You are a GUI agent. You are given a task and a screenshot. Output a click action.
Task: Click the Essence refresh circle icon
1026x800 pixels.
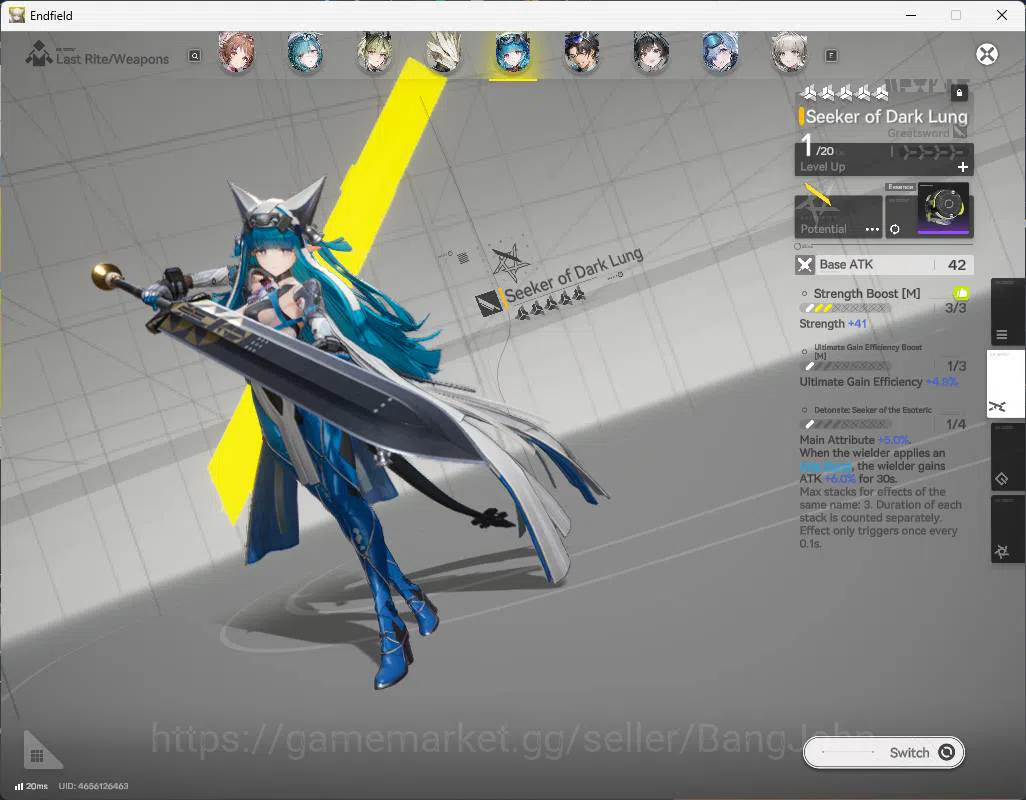[x=894, y=229]
